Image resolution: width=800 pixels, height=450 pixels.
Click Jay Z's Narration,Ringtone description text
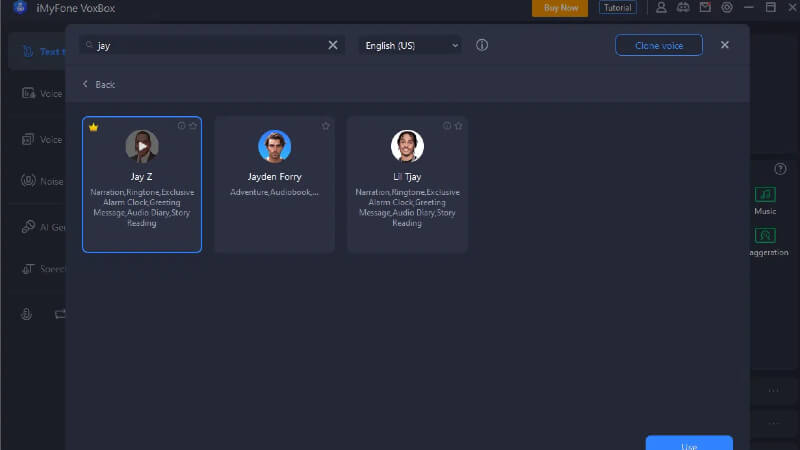(142, 208)
